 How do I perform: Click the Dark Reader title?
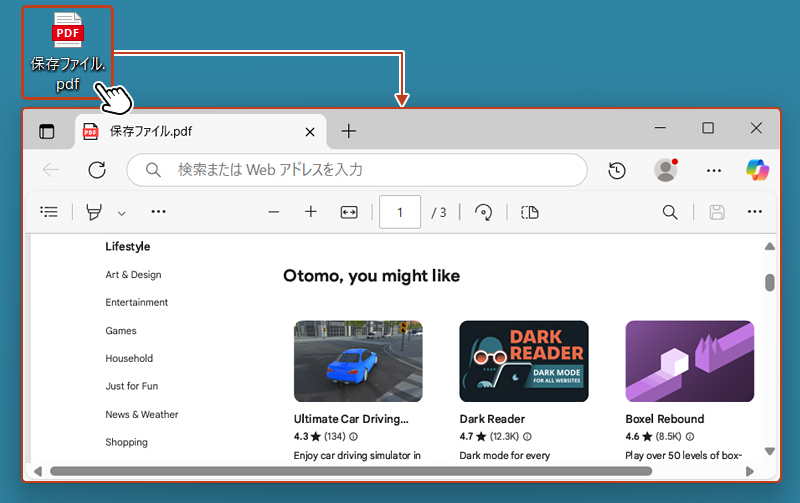point(492,419)
